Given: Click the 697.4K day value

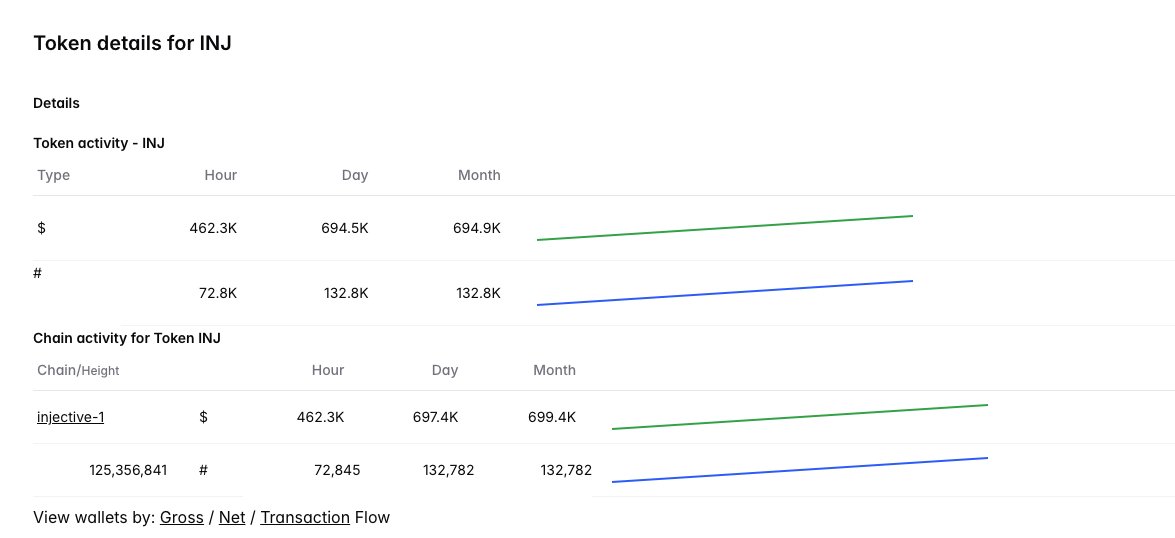Looking at the screenshot, I should 435,417.
